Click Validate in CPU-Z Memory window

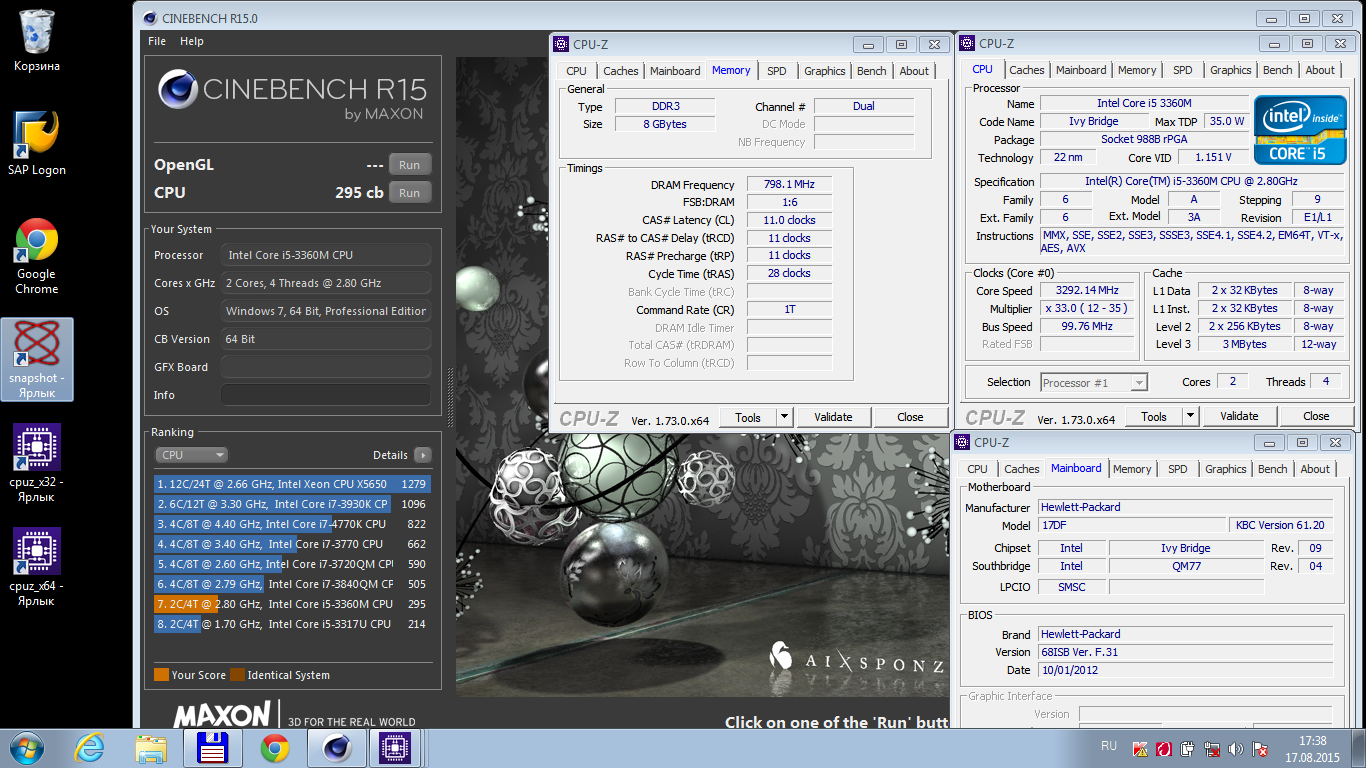833,418
